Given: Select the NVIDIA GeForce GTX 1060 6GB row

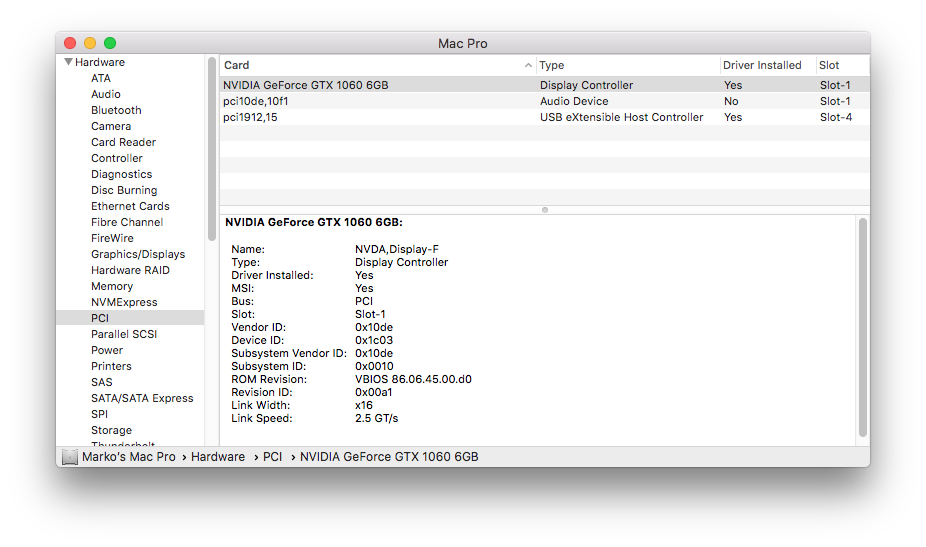Looking at the screenshot, I should pos(544,85).
